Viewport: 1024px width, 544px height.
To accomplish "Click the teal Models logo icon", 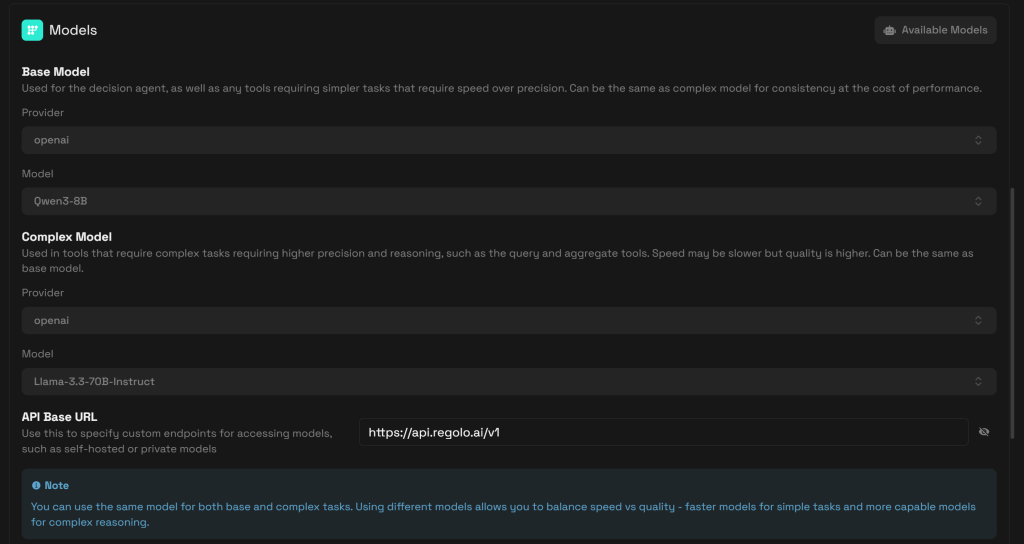I will [x=32, y=30].
